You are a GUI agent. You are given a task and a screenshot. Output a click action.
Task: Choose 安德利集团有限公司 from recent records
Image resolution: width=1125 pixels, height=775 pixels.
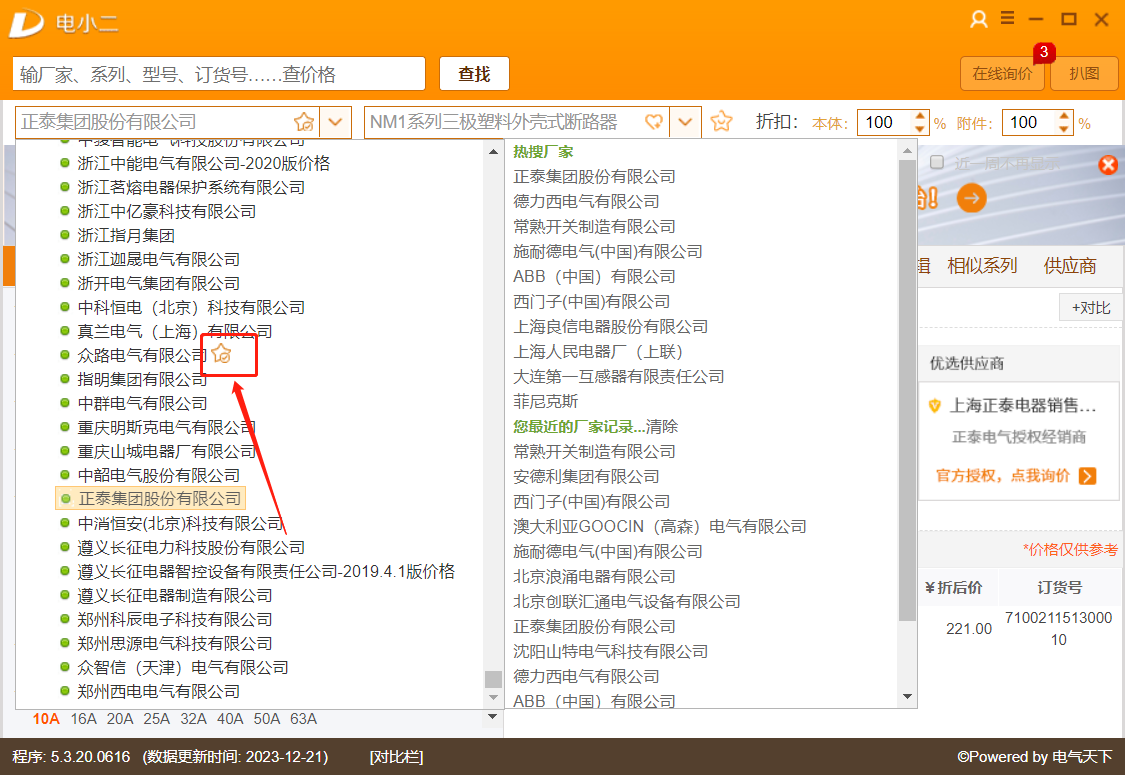point(586,476)
